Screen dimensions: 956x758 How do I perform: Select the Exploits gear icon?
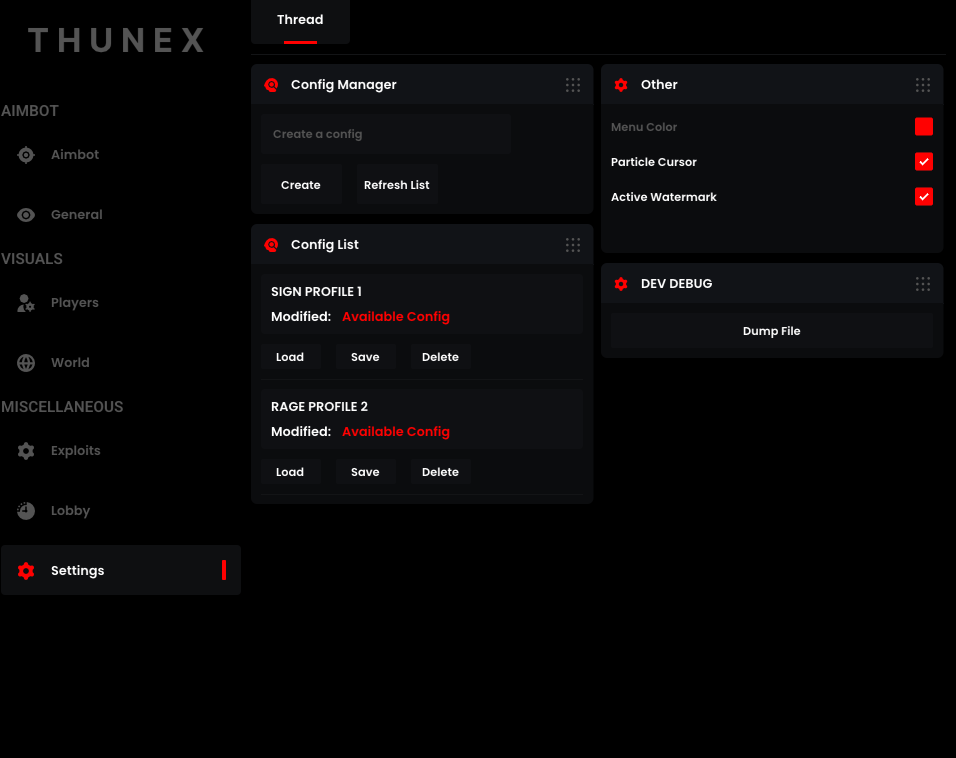pos(24,450)
